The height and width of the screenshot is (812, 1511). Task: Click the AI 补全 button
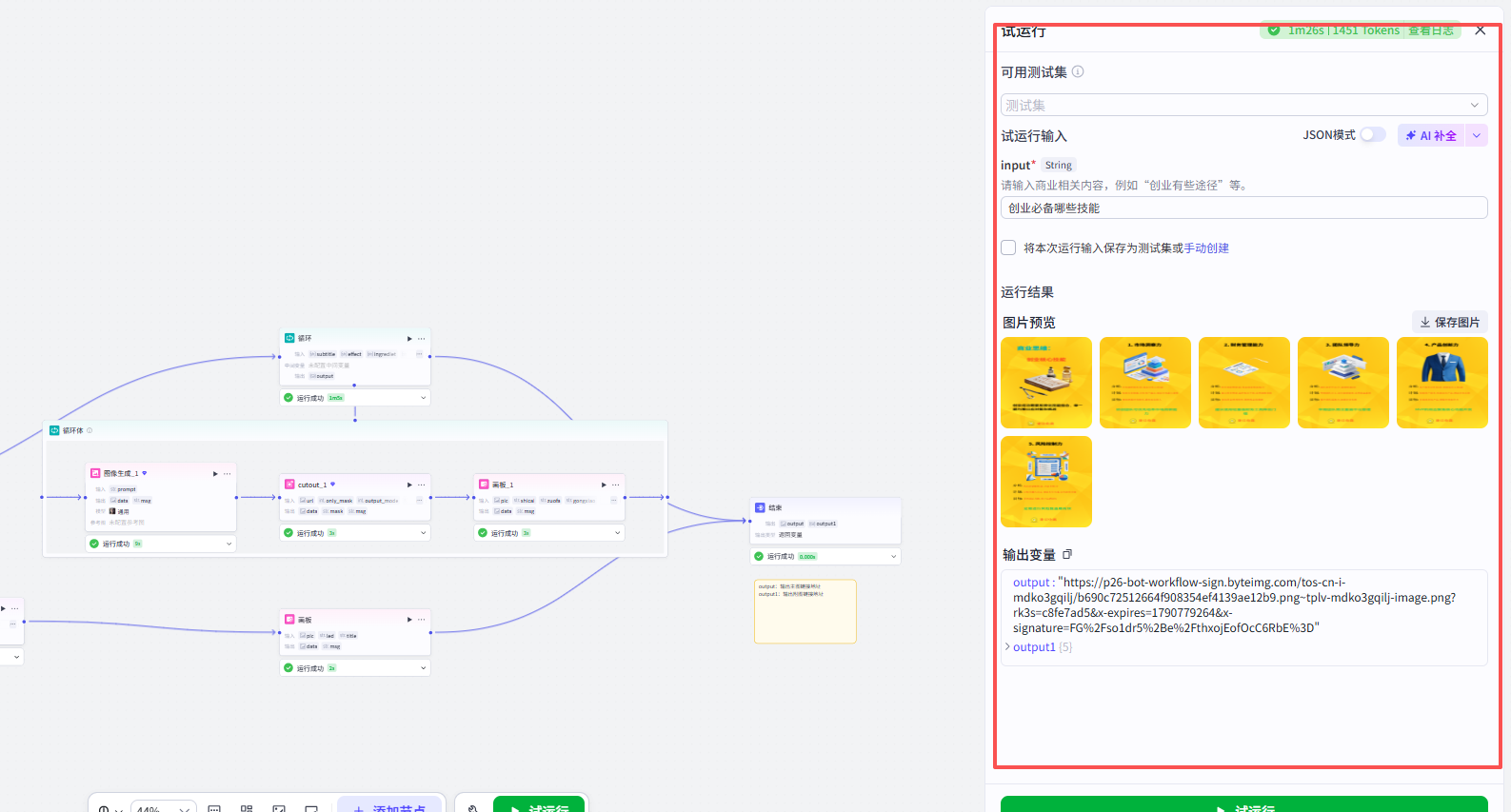(1432, 135)
